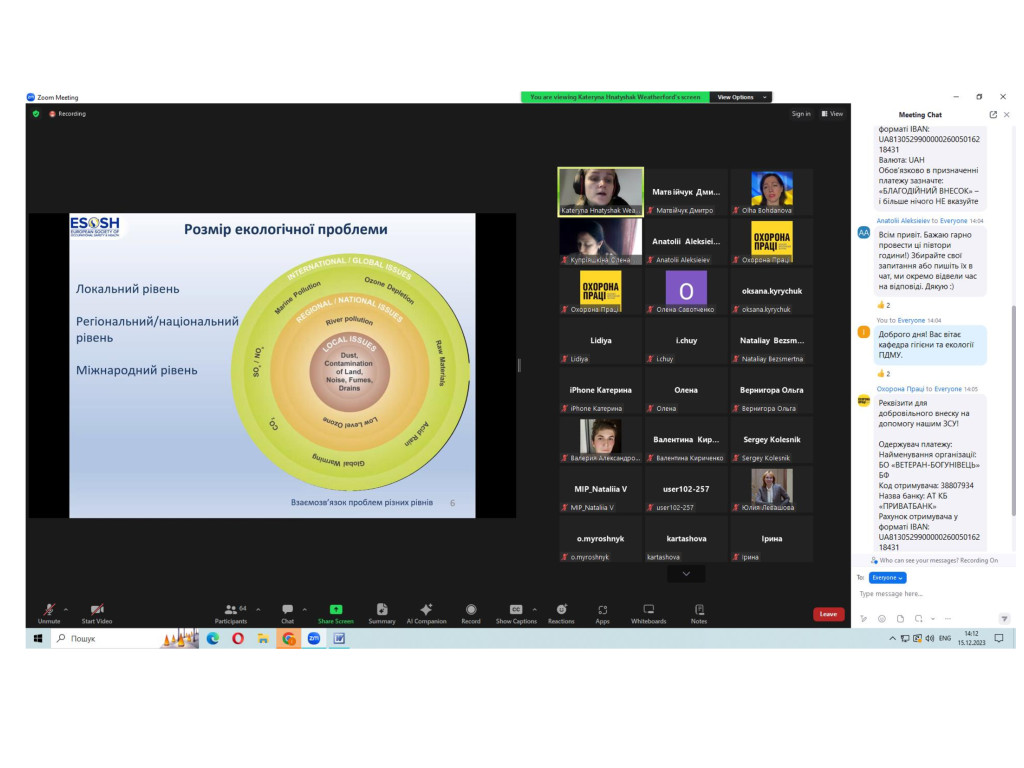Open File Explorer from taskbar
1024x768 pixels.
pyautogui.click(x=263, y=639)
